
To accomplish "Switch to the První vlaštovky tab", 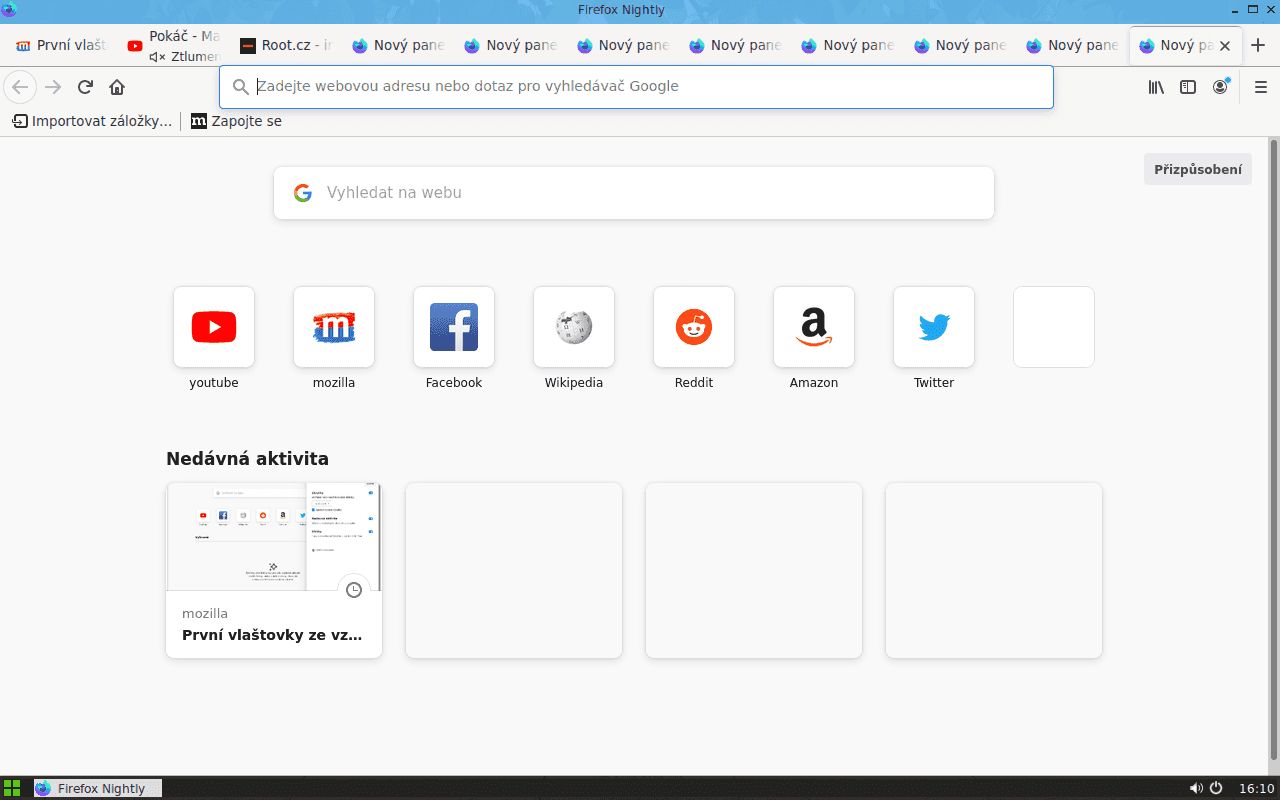I will (x=61, y=45).
